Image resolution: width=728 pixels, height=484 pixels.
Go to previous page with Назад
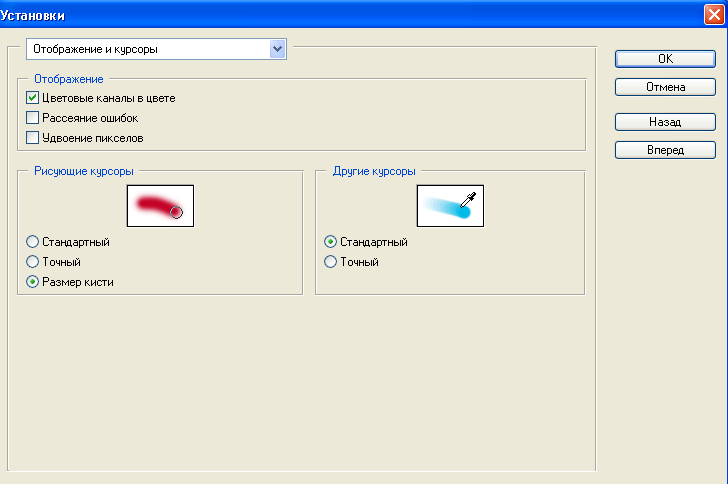(665, 122)
